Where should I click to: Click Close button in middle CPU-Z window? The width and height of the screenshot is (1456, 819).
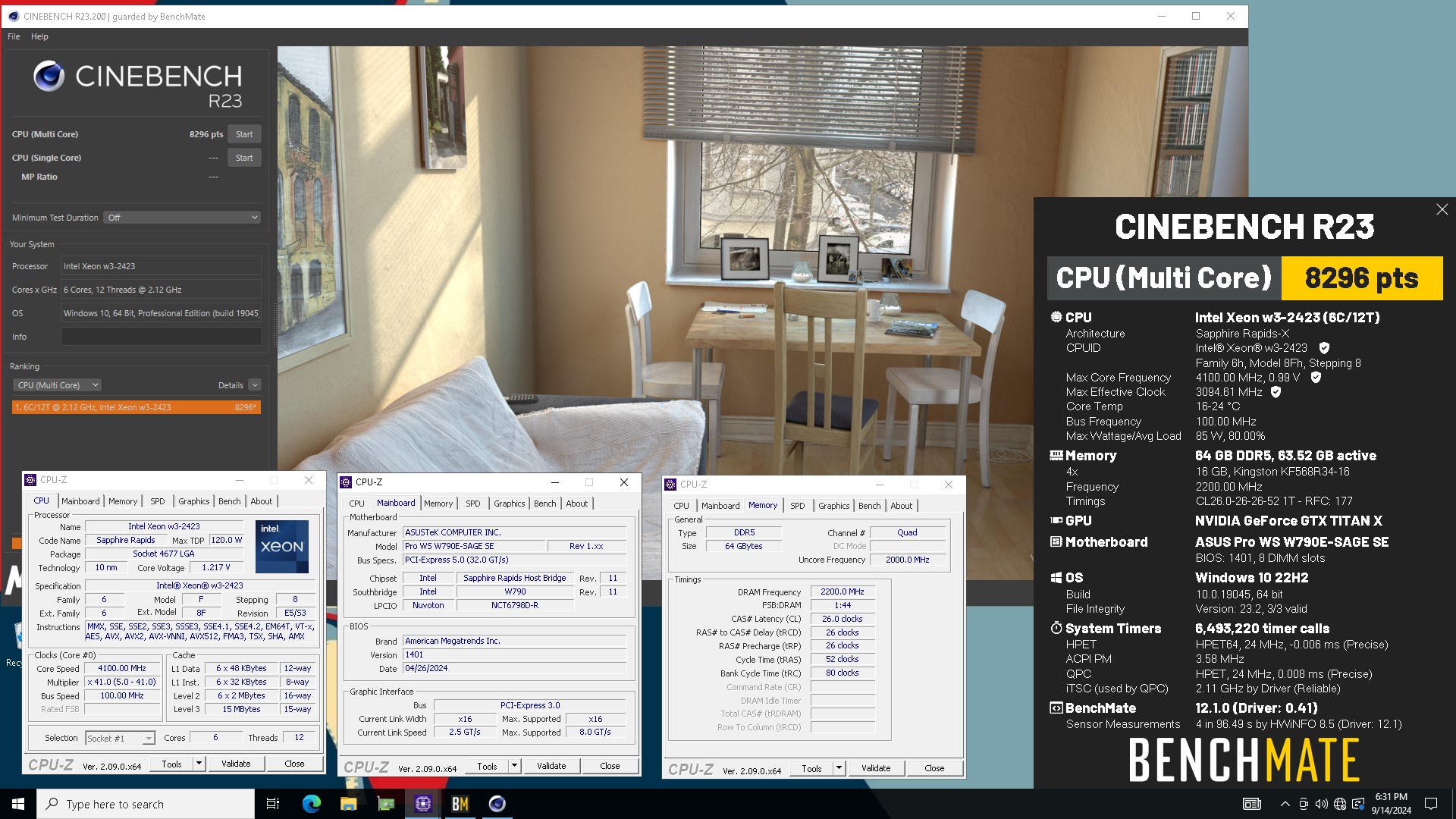pos(610,766)
